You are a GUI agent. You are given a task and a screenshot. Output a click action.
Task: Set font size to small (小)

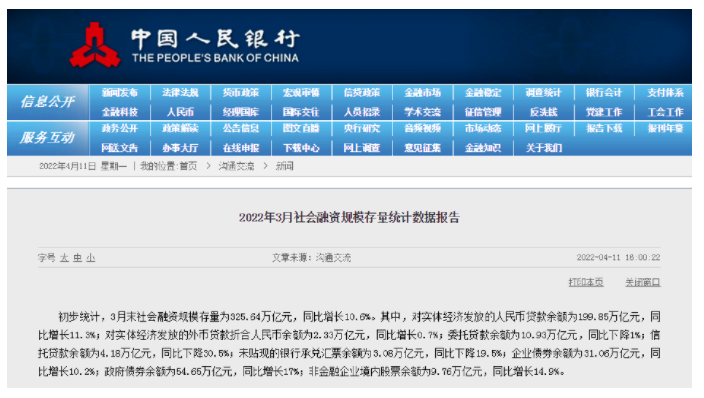(91, 258)
